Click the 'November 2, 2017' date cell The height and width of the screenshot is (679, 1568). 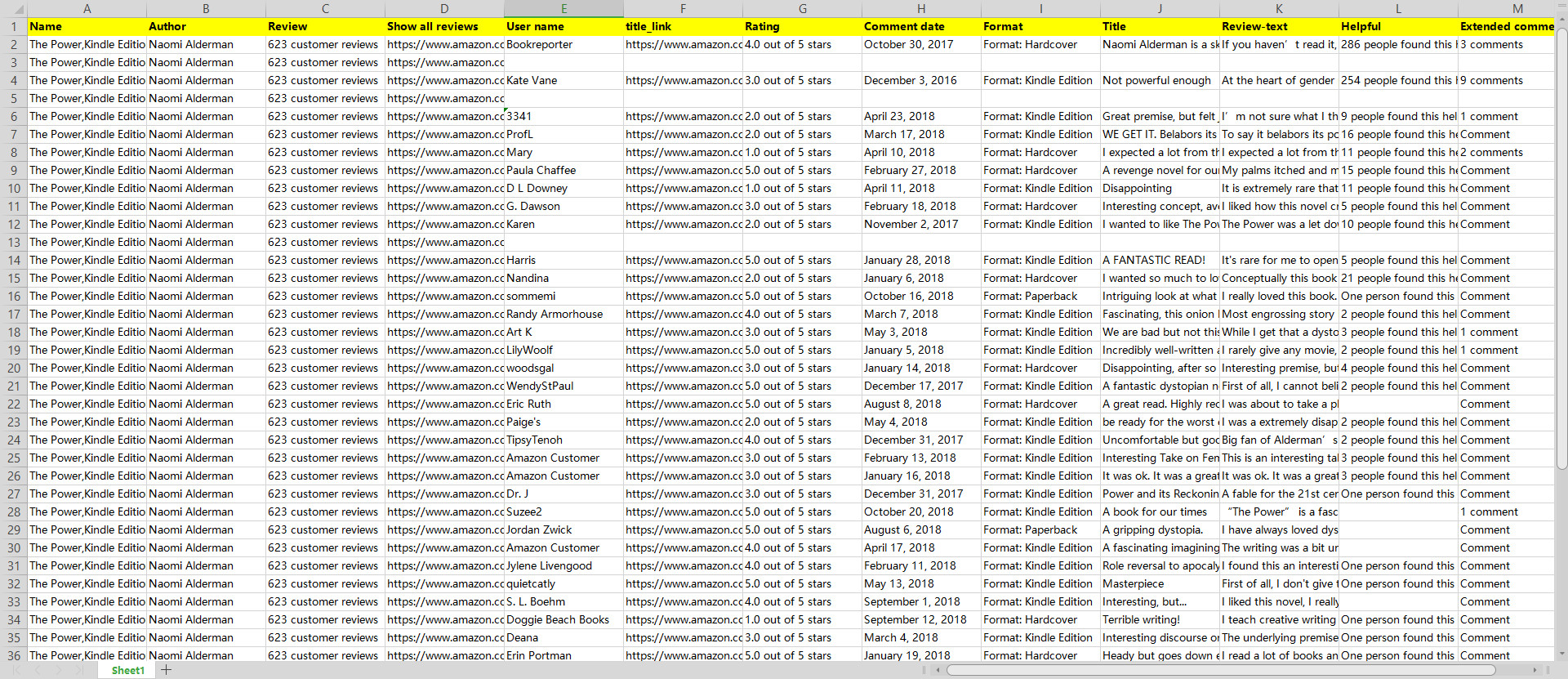[921, 224]
